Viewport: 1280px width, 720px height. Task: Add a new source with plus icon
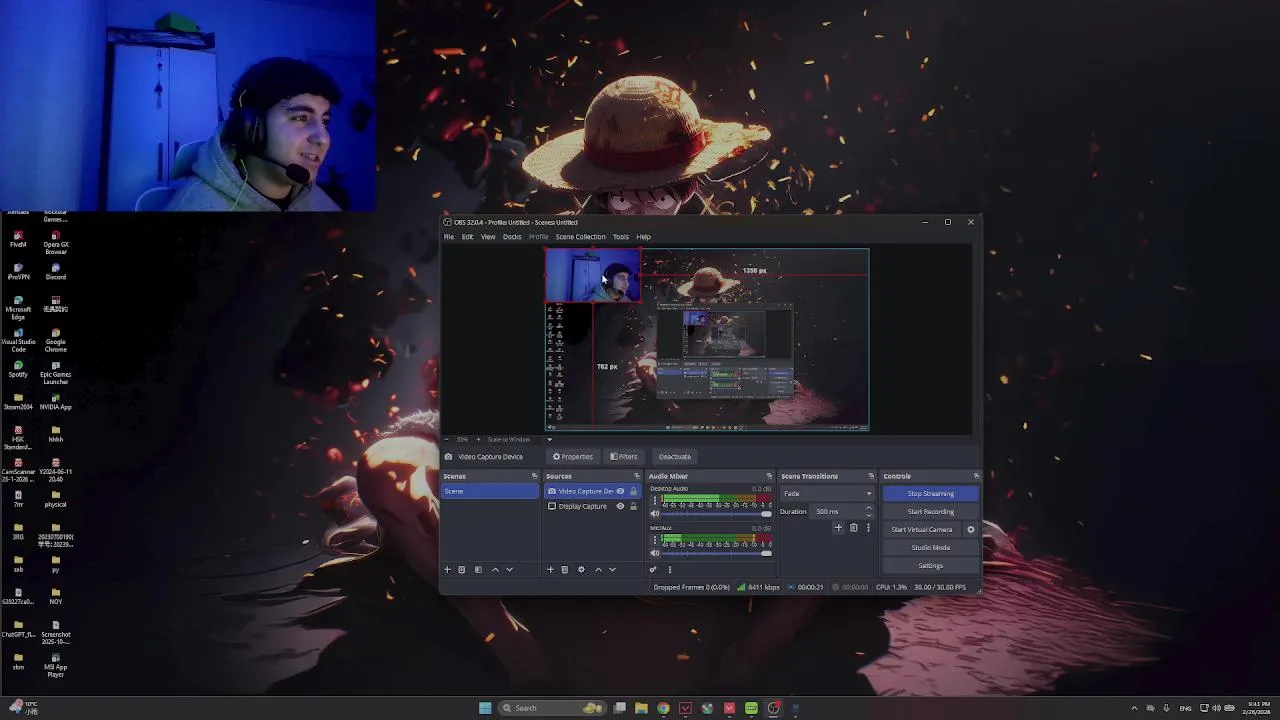(549, 569)
